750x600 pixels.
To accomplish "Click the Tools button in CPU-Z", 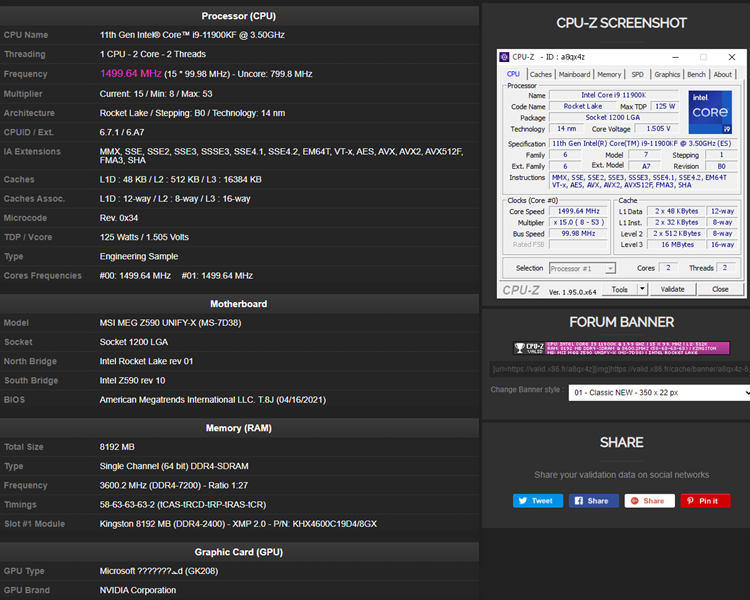I will tap(619, 289).
